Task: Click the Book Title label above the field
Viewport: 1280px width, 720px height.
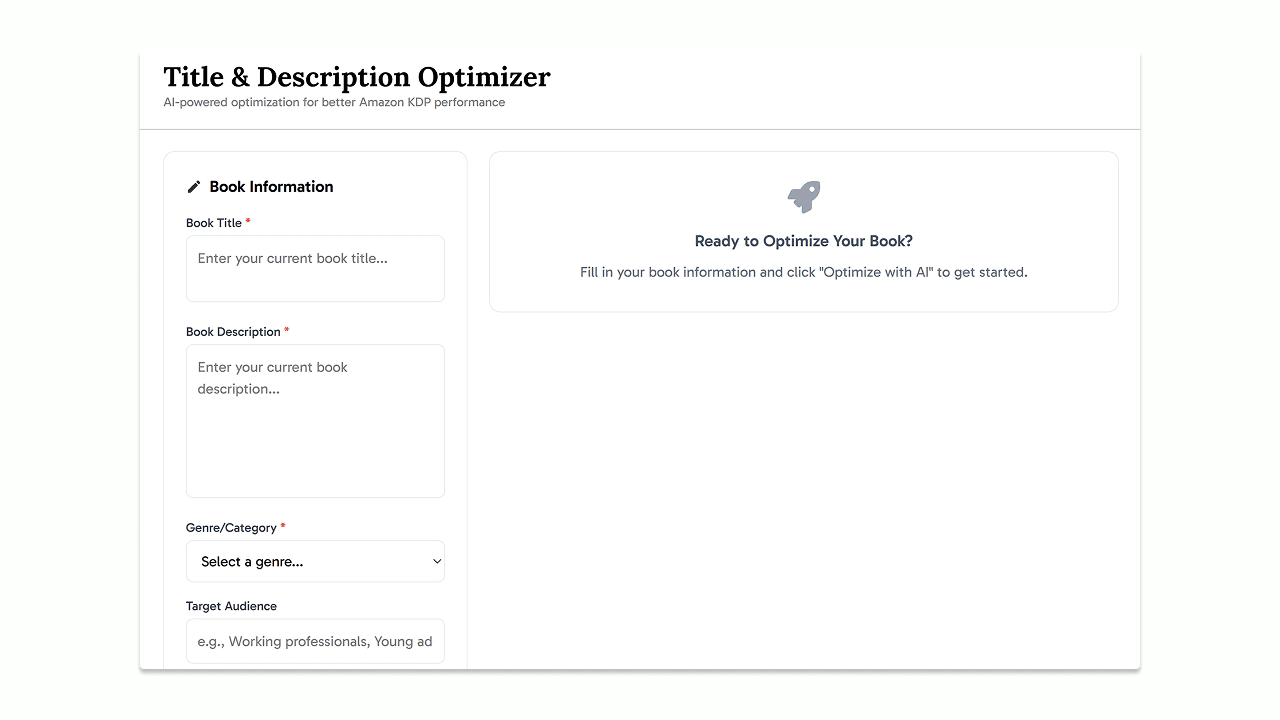Action: pyautogui.click(x=214, y=222)
